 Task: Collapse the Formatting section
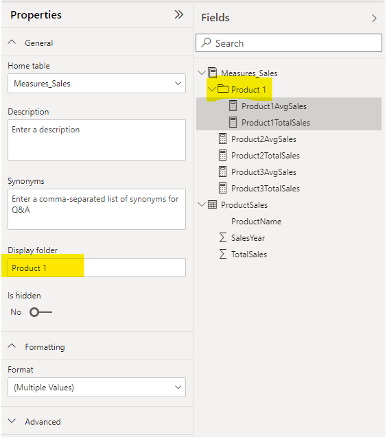(x=12, y=346)
